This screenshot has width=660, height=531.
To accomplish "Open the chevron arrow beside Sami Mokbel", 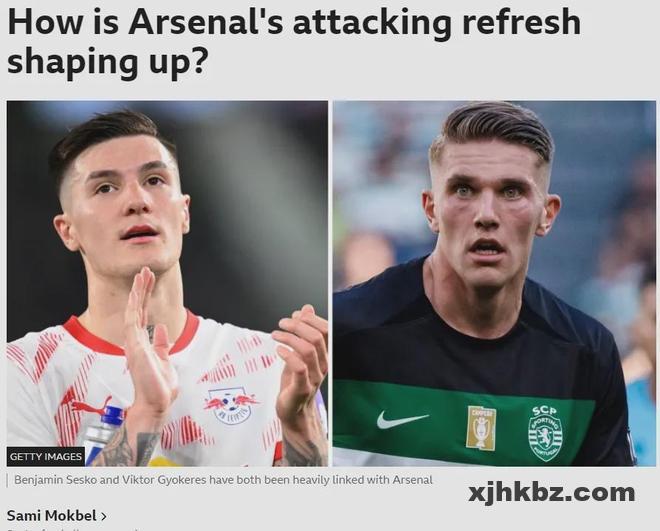I will tap(104, 516).
